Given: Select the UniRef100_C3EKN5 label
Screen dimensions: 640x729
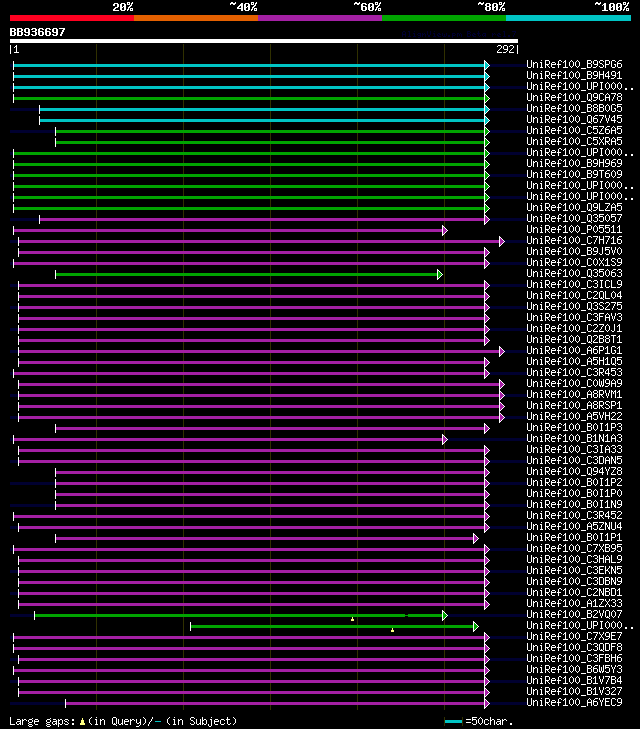Looking at the screenshot, I should click(574, 570).
